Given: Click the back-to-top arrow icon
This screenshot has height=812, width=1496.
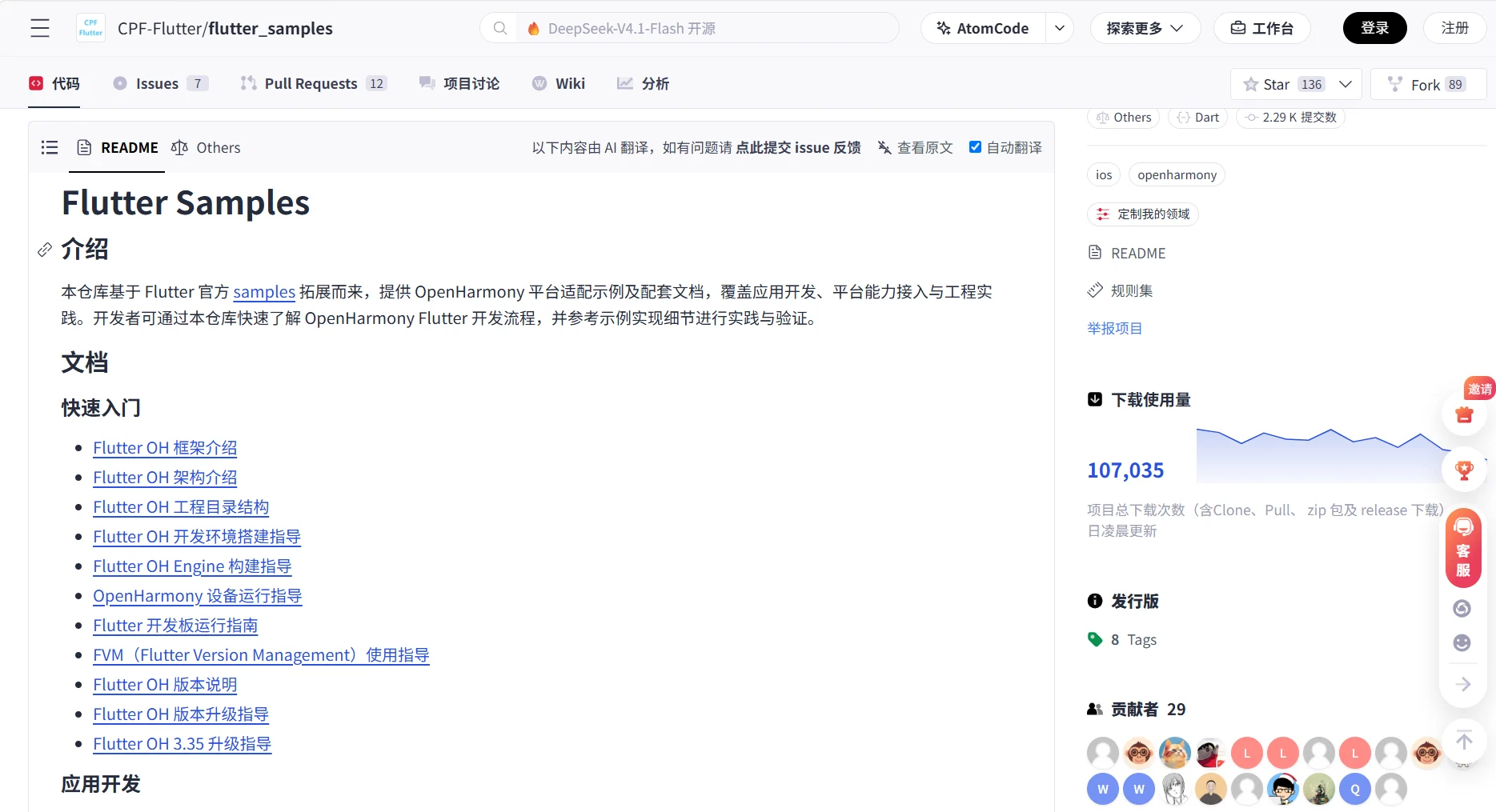Looking at the screenshot, I should [1464, 740].
